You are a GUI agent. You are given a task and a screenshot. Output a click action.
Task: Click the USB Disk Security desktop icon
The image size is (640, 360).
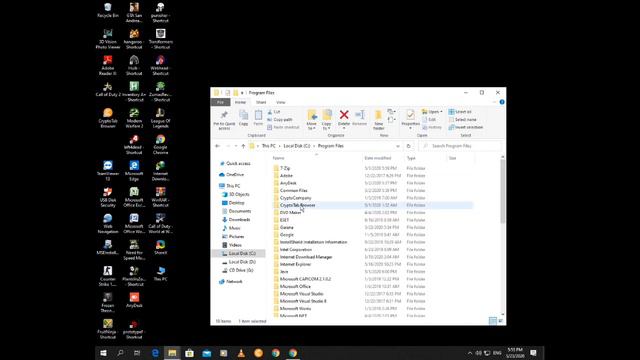[x=108, y=197]
